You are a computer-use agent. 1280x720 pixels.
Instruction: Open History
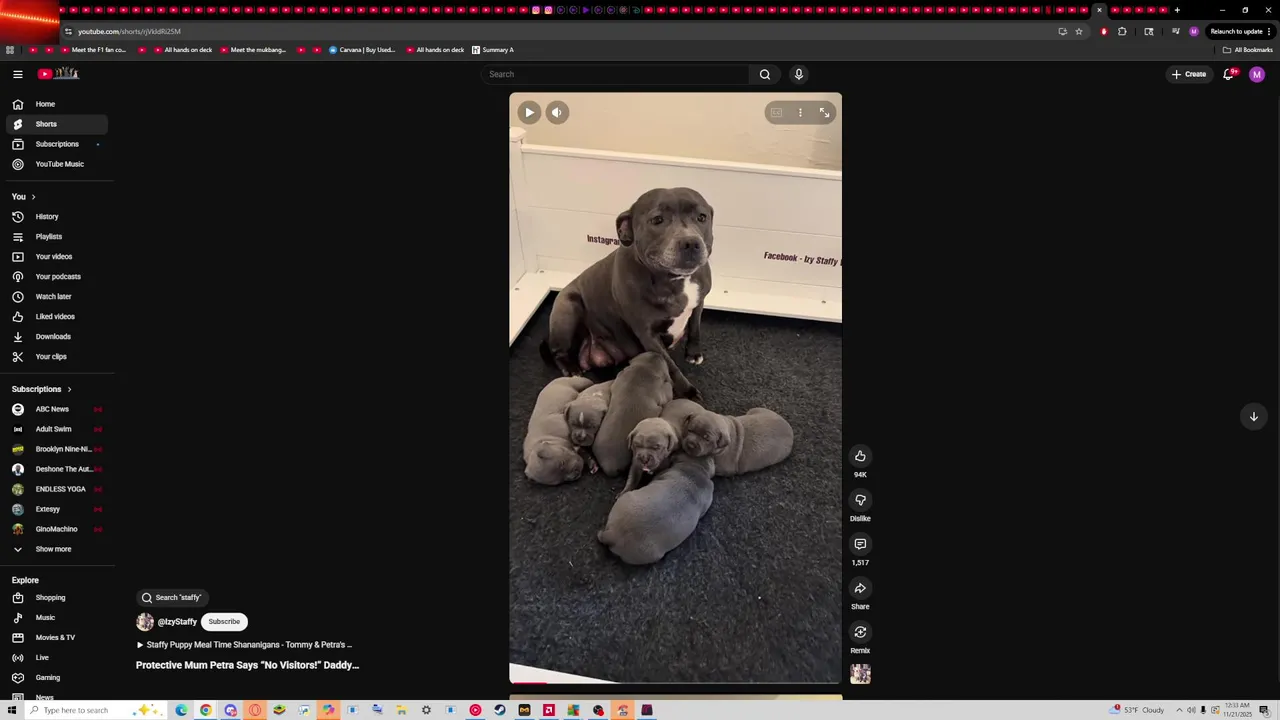[x=56, y=217]
